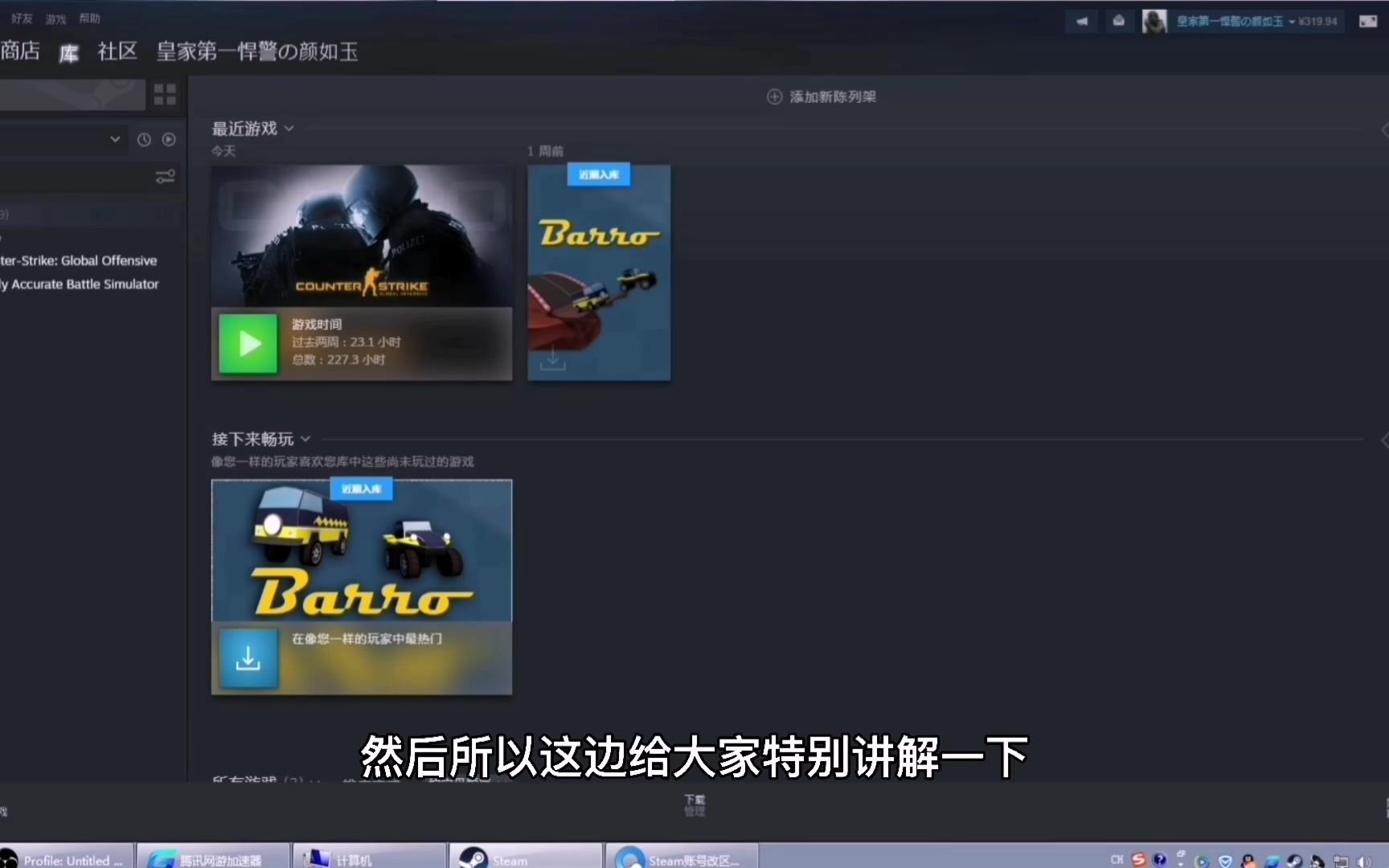The image size is (1389, 868).
Task: Click the 总数：227.3 小时 playtime text
Action: pos(338,359)
